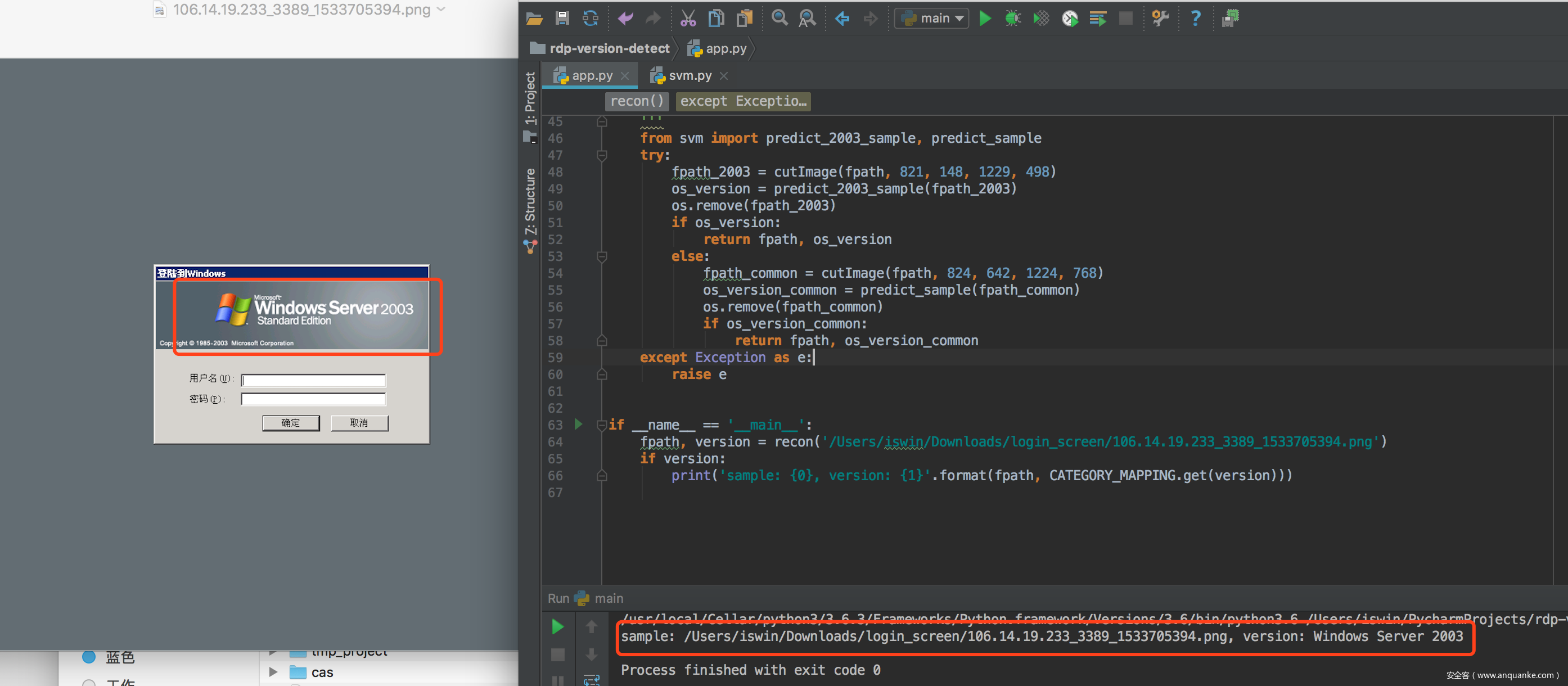Click the Synchronize arrows icon

click(x=590, y=18)
